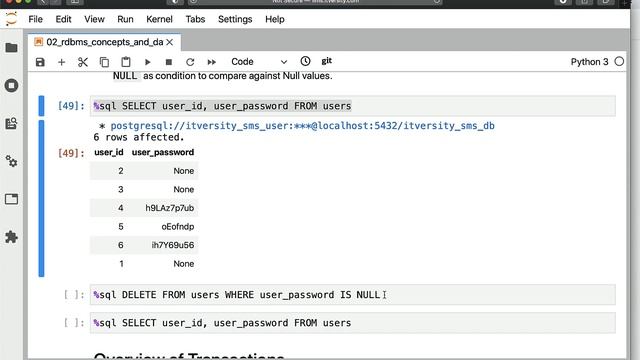640x360 pixels.
Task: Click the oEofndp password cell
Action: (178, 227)
